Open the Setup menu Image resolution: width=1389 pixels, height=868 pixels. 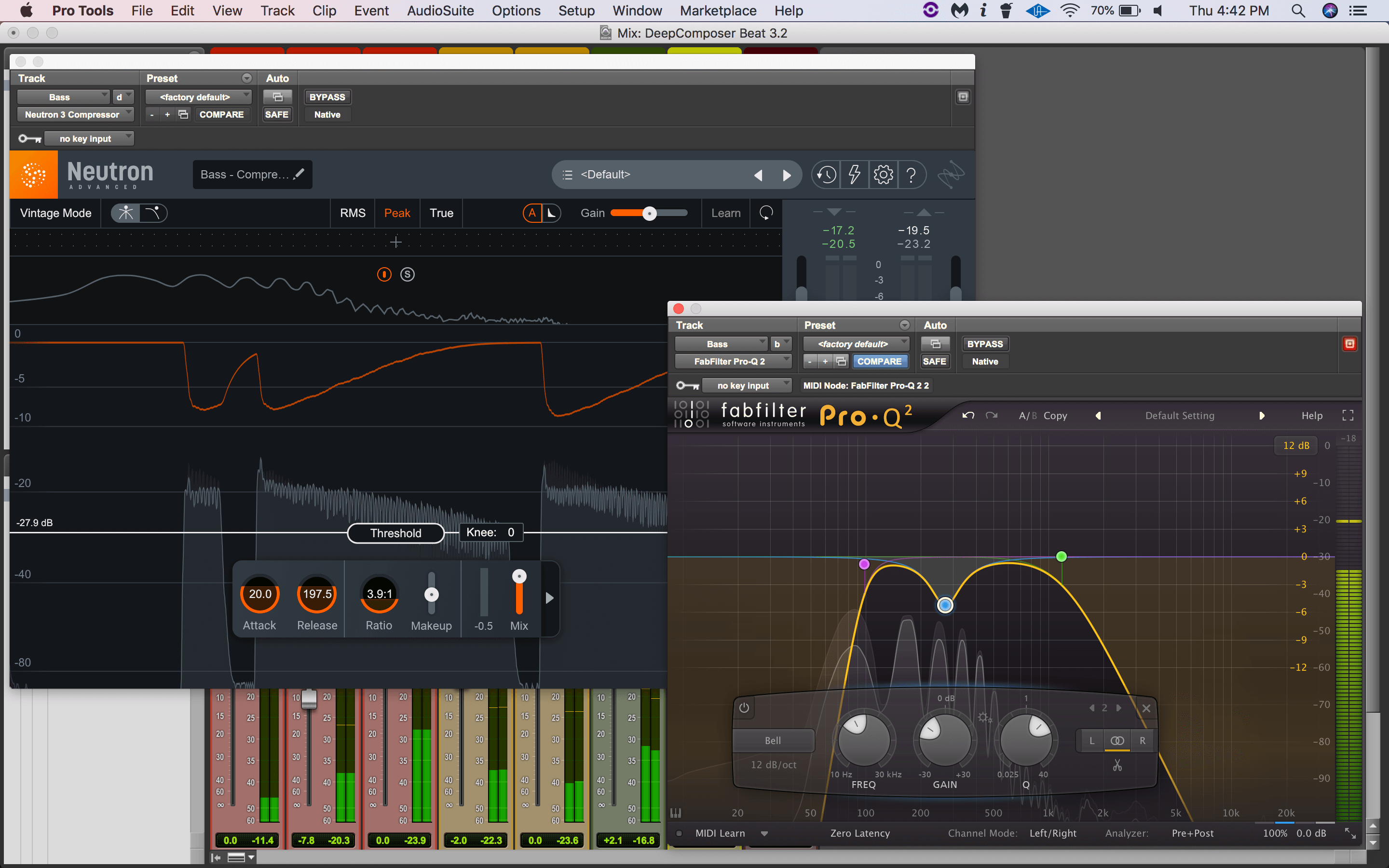coord(576,10)
